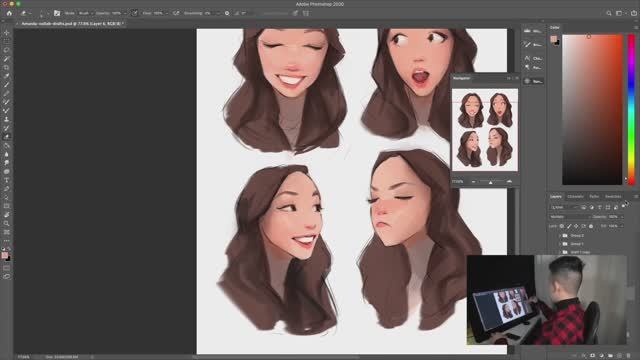Viewport: 640px width, 360px height.
Task: Select the Blur tool droplet icon
Action: point(6,154)
